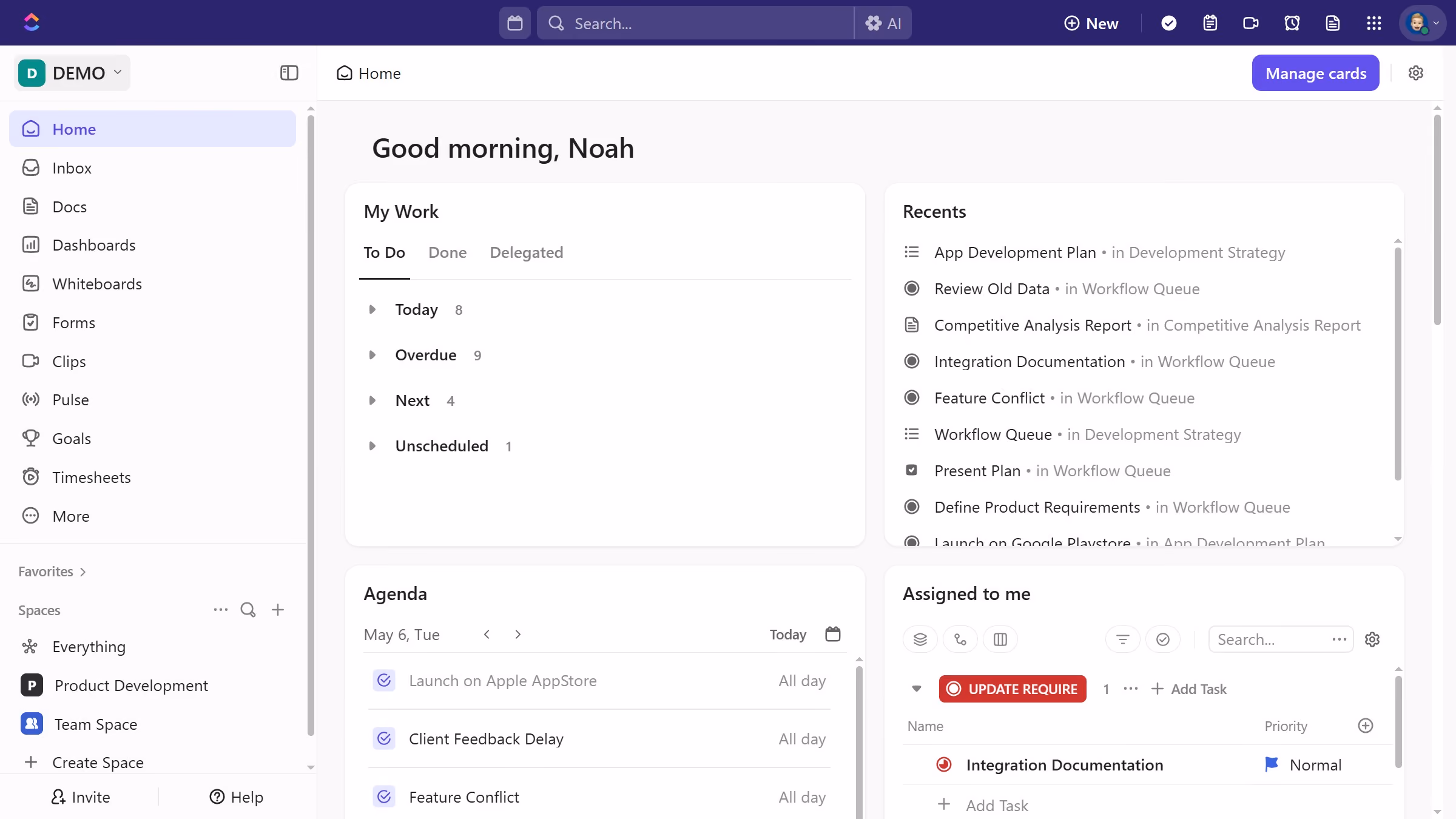
Task: Expand the Unscheduled task group
Action: click(372, 446)
